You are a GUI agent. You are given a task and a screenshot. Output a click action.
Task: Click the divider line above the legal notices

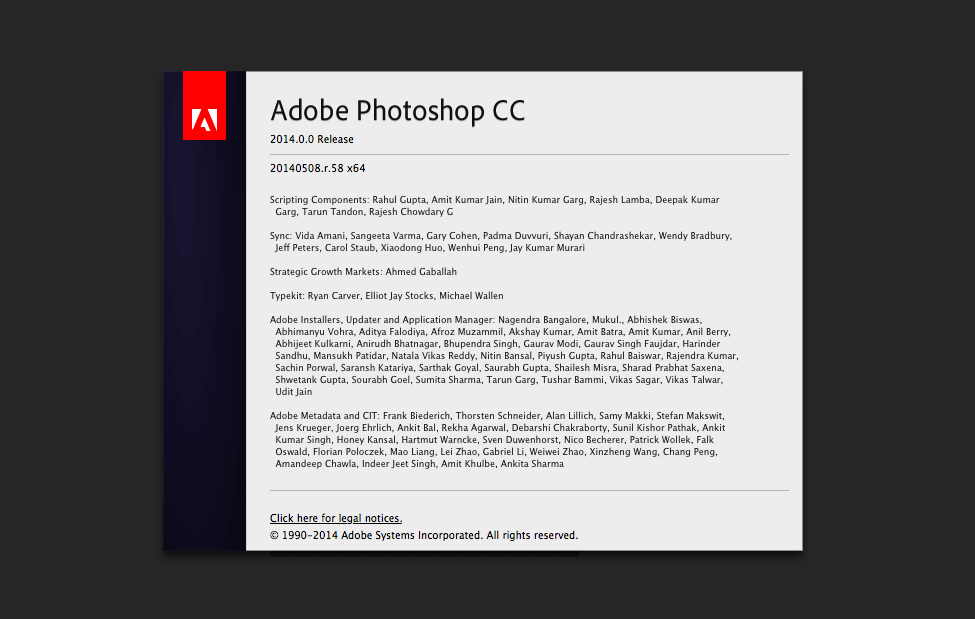pos(529,491)
